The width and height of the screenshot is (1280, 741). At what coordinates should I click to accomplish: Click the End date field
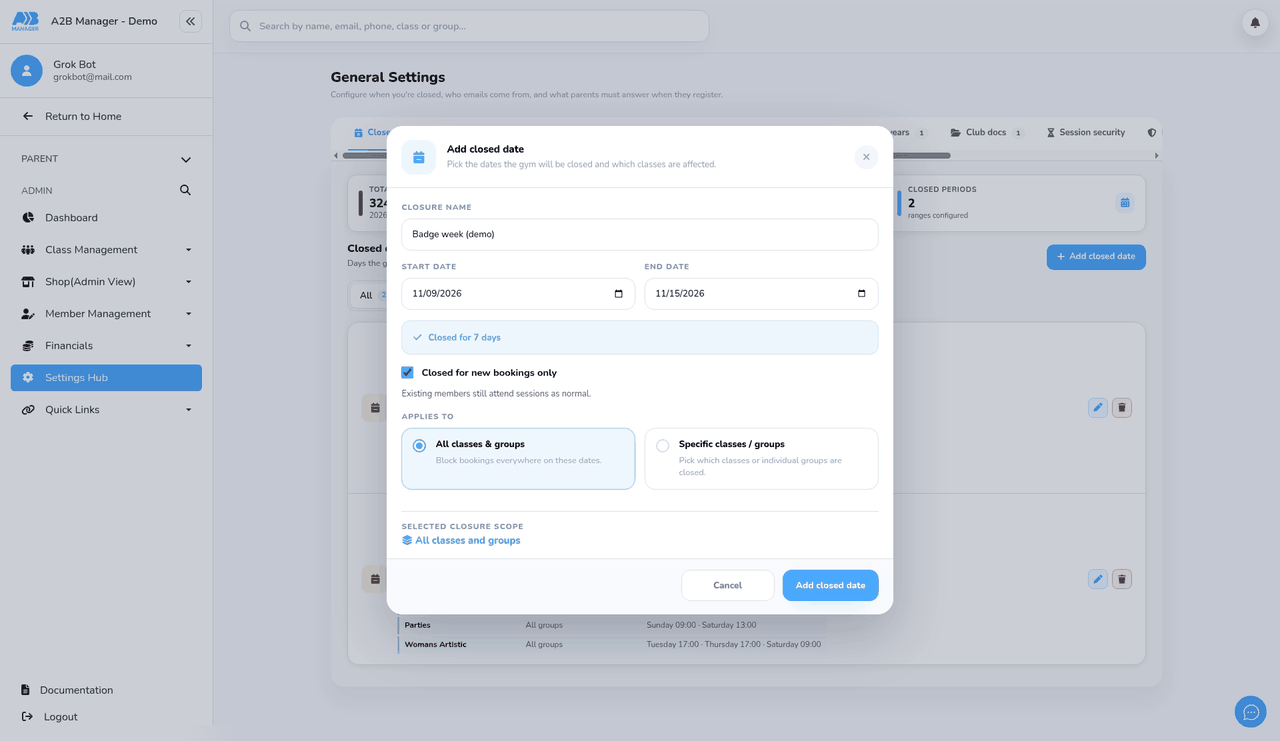761,294
